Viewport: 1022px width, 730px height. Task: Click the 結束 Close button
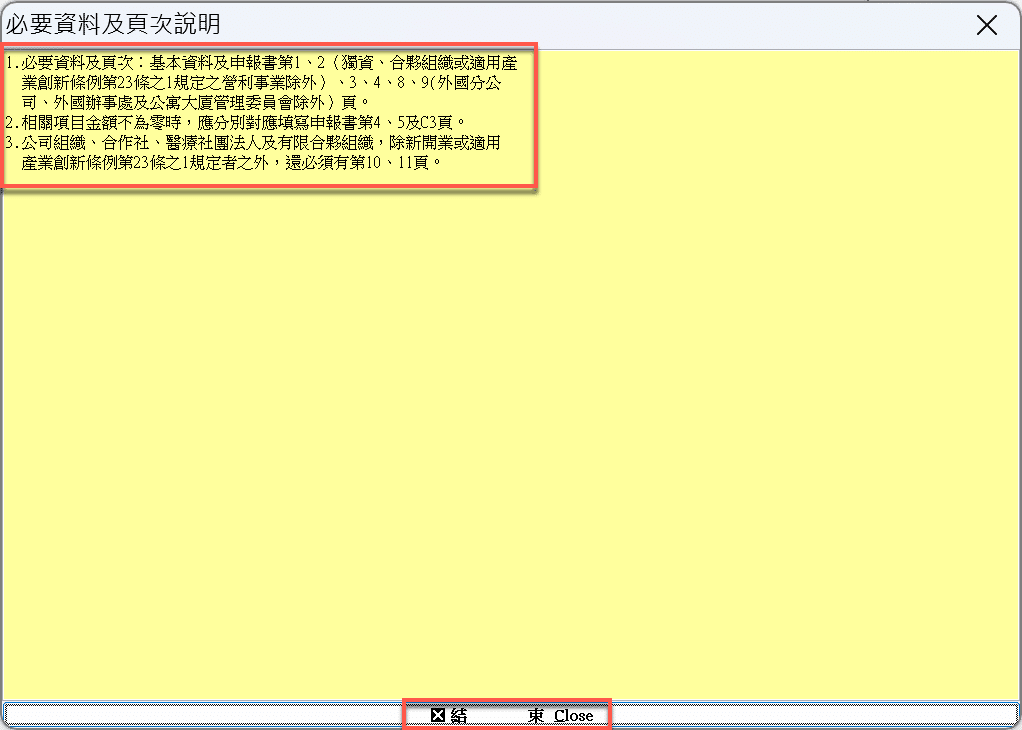(x=510, y=715)
